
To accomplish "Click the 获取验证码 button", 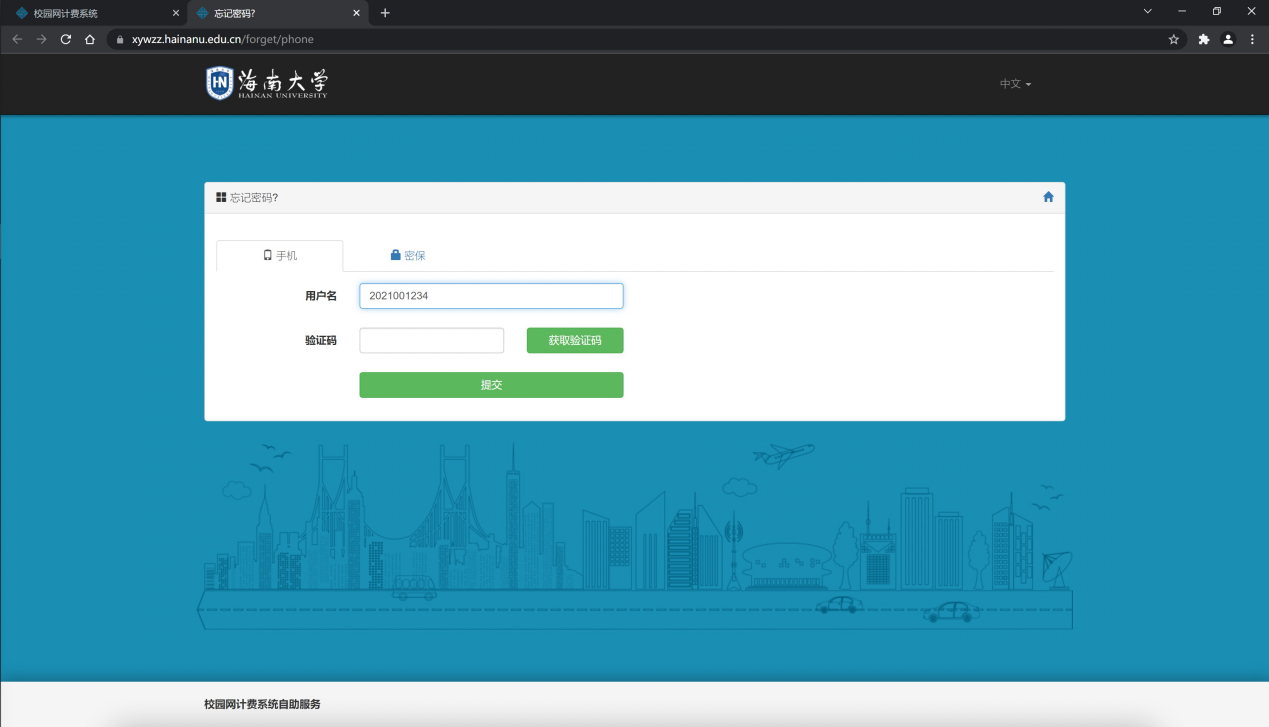I will click(575, 340).
